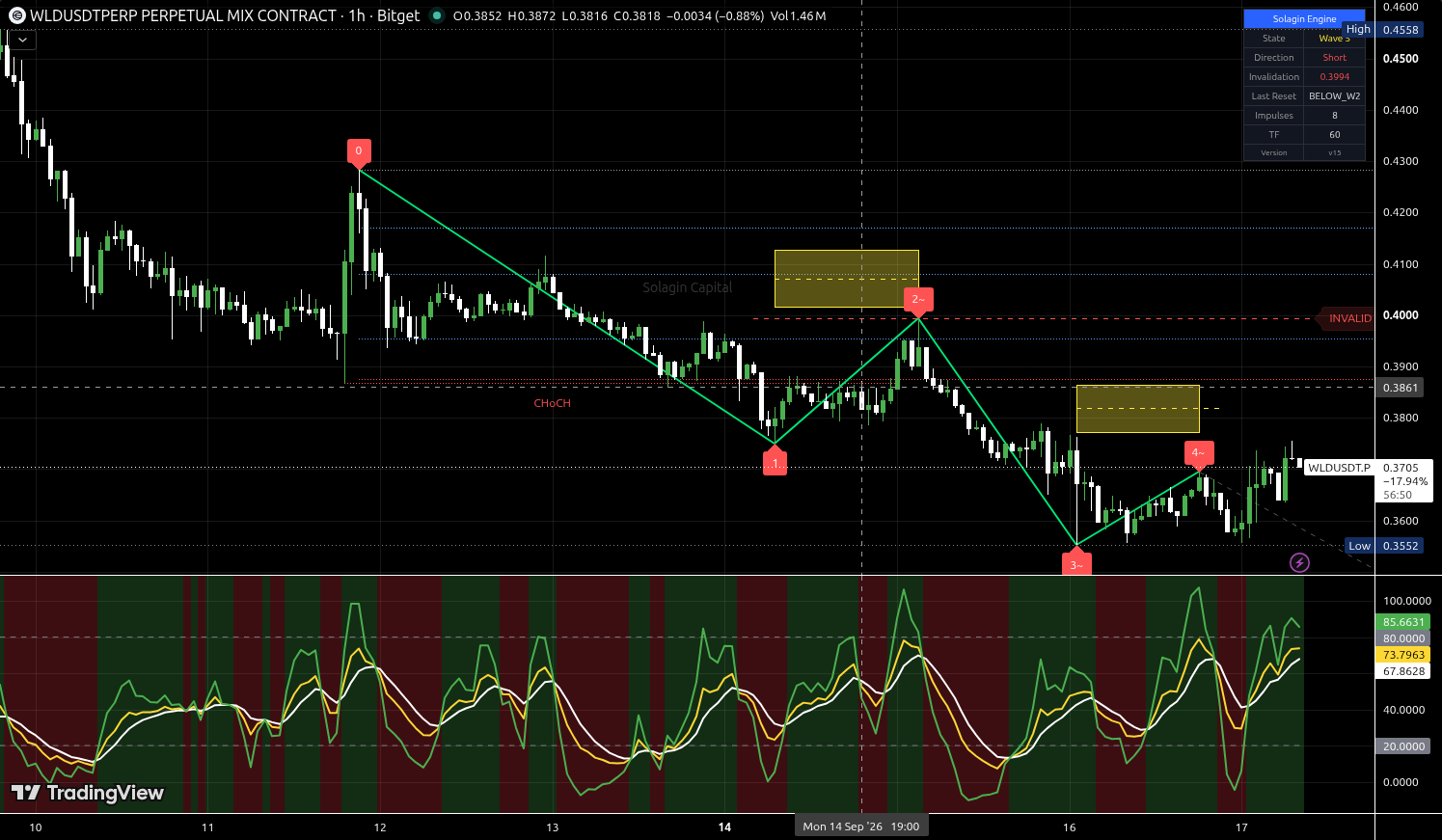
Task: Click the Low 0.3552 price label
Action: (x=1384, y=546)
